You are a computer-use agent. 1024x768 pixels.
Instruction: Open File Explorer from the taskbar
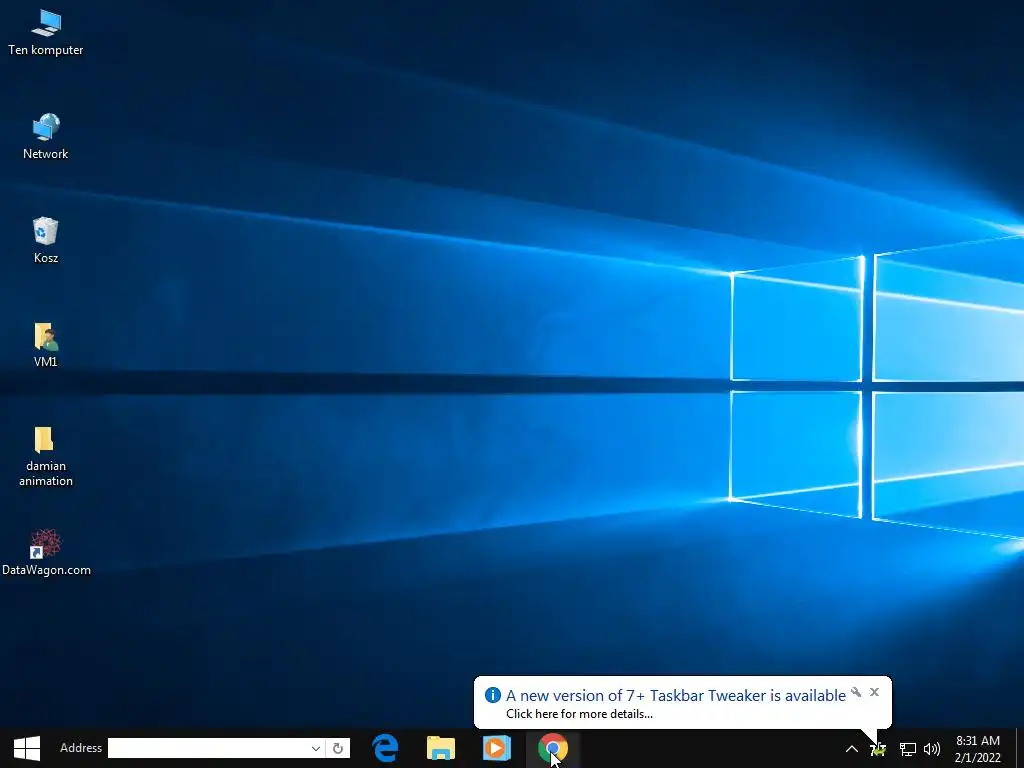pos(441,748)
